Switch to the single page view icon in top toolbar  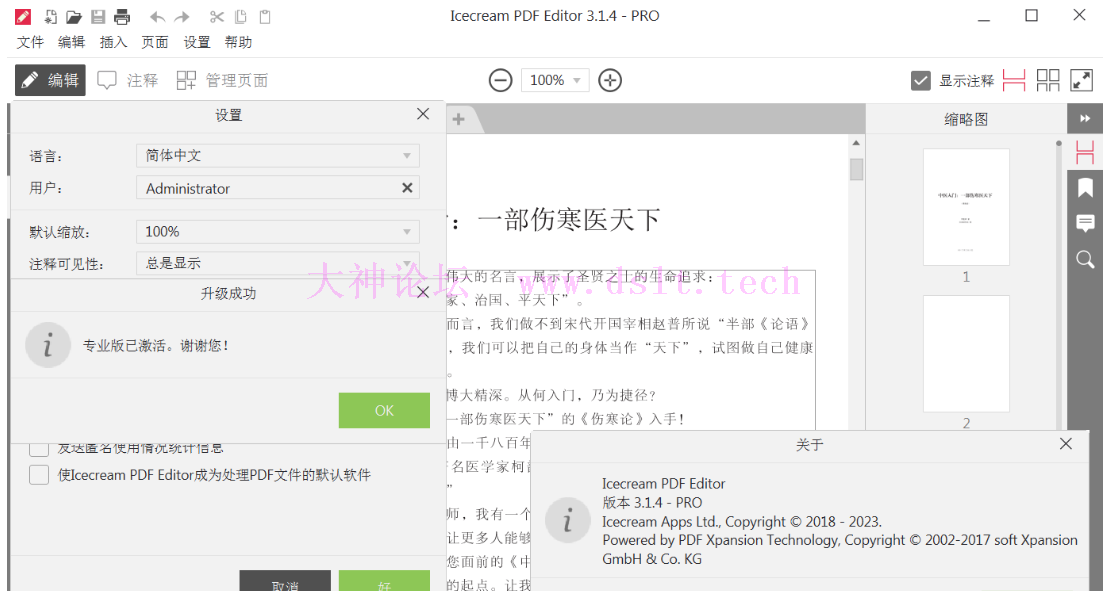(x=1014, y=80)
